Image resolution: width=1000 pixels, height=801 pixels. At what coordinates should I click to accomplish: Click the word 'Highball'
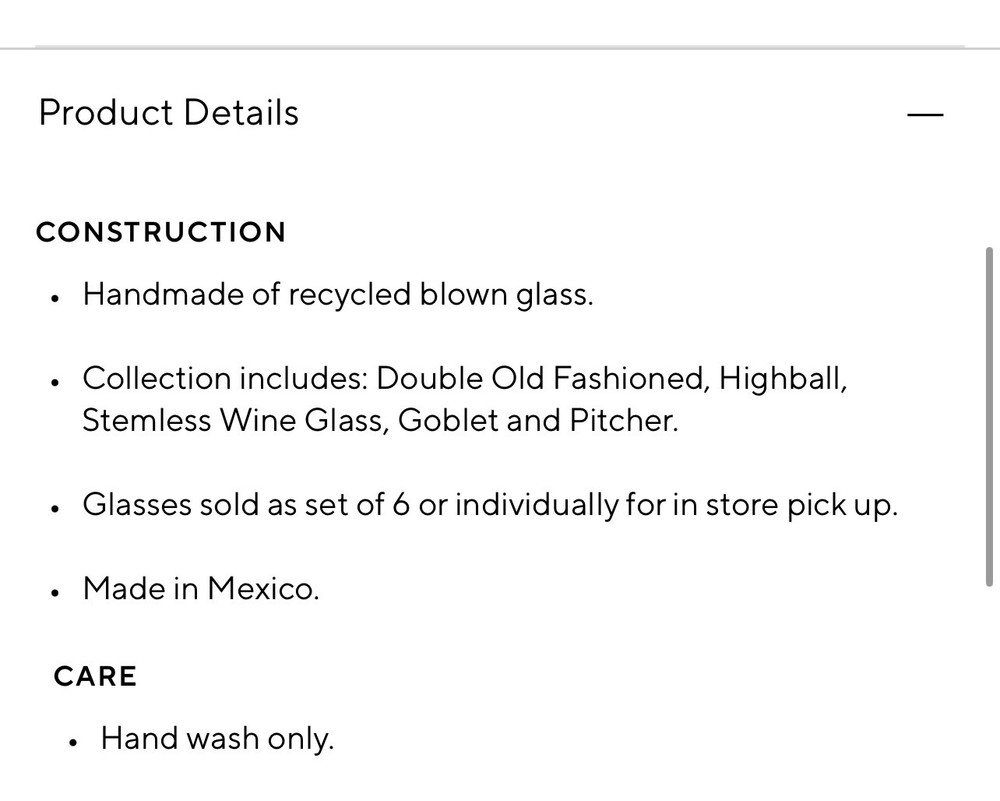pos(782,378)
